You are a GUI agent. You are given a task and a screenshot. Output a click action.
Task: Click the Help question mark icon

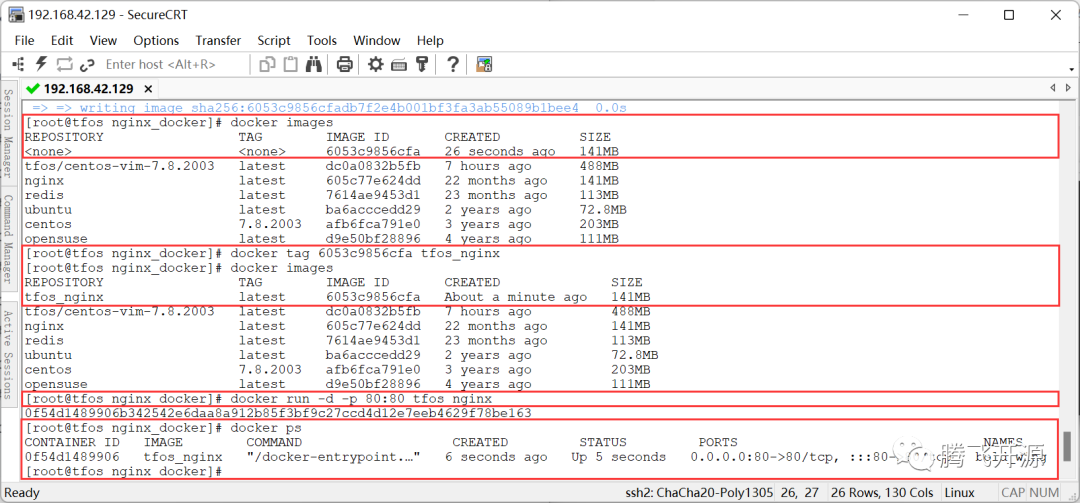[x=453, y=64]
